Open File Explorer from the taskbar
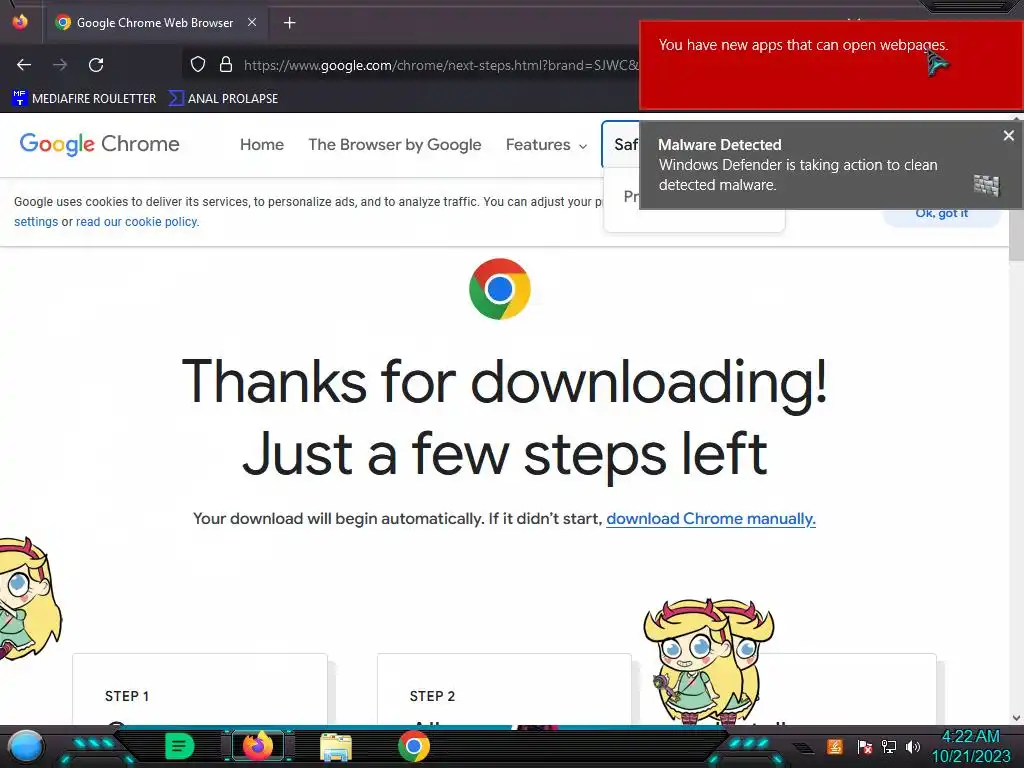The image size is (1024, 768). 336,747
